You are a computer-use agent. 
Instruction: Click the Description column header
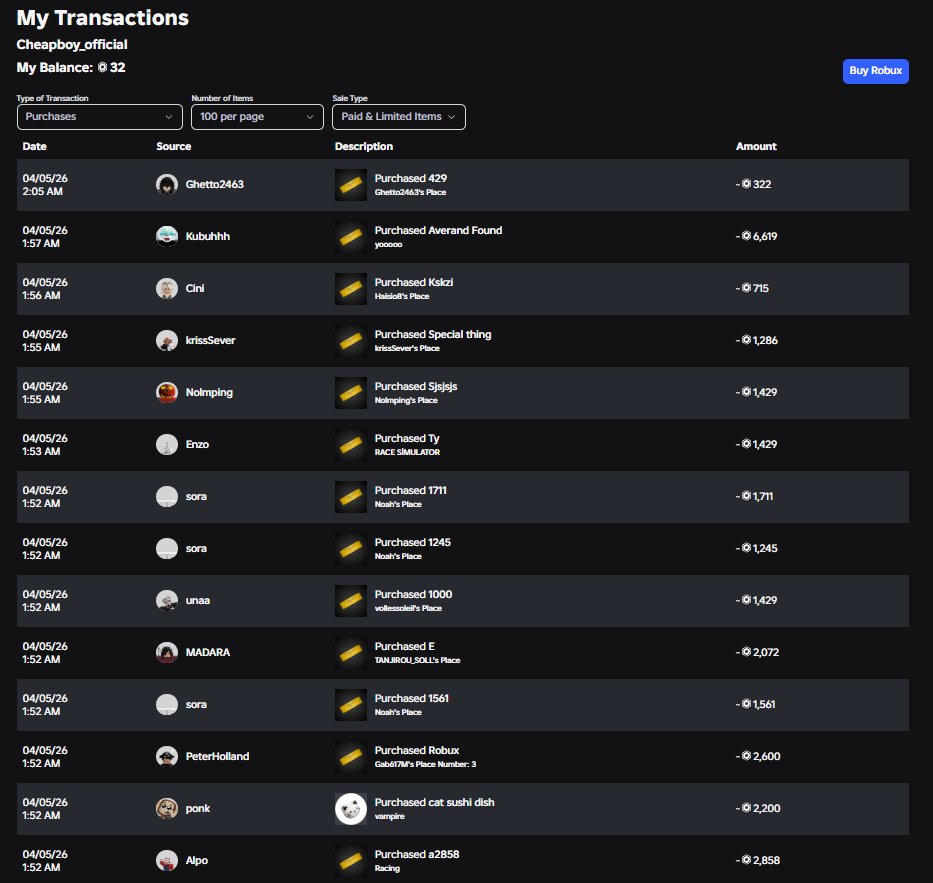(364, 146)
